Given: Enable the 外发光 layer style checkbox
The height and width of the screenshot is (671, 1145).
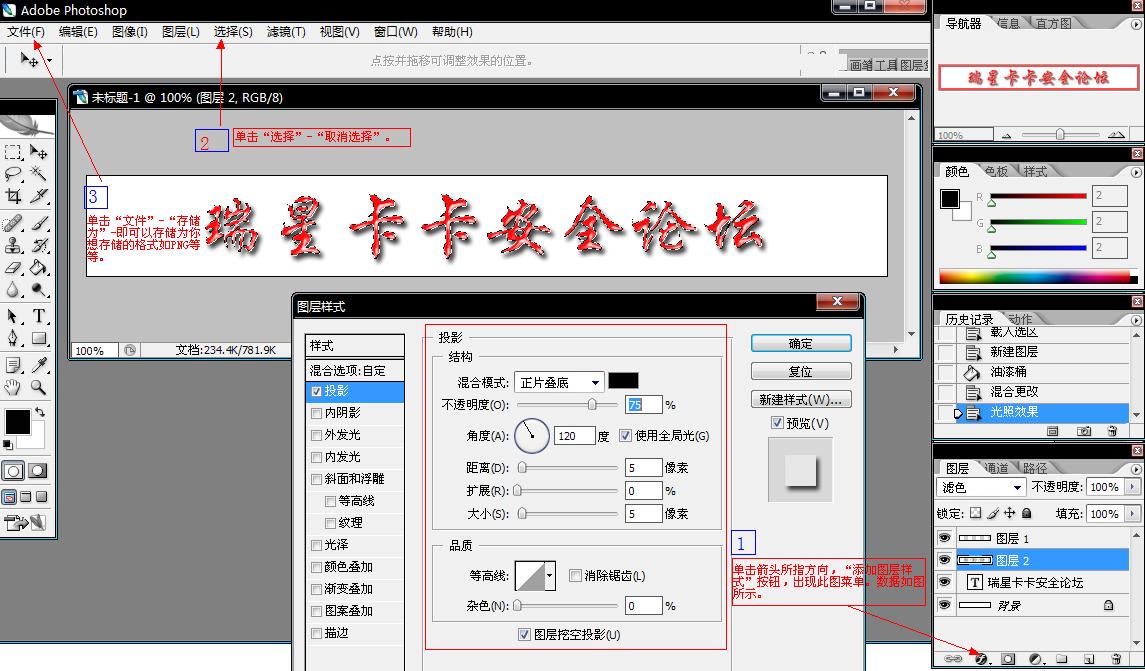Looking at the screenshot, I should 316,435.
